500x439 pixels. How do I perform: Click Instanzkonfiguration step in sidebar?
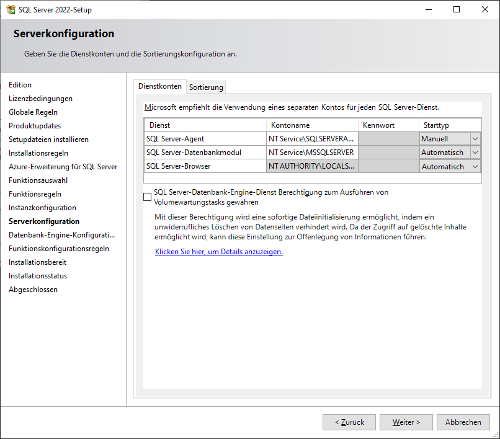pos(42,208)
